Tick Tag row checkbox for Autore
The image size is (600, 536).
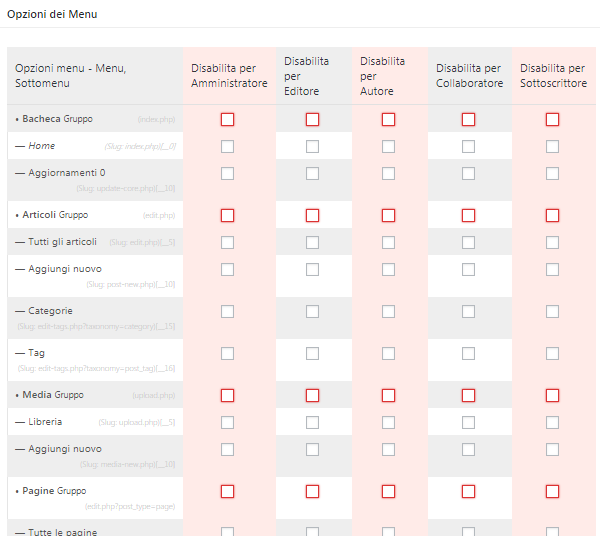[x=388, y=353]
